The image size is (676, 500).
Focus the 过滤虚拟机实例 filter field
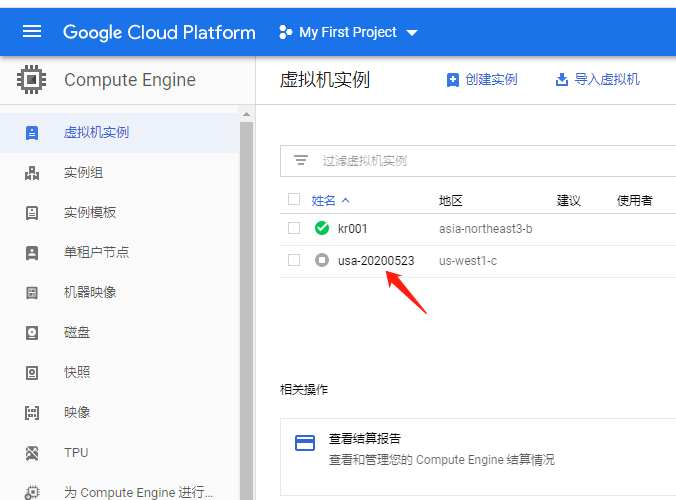[x=478, y=161]
